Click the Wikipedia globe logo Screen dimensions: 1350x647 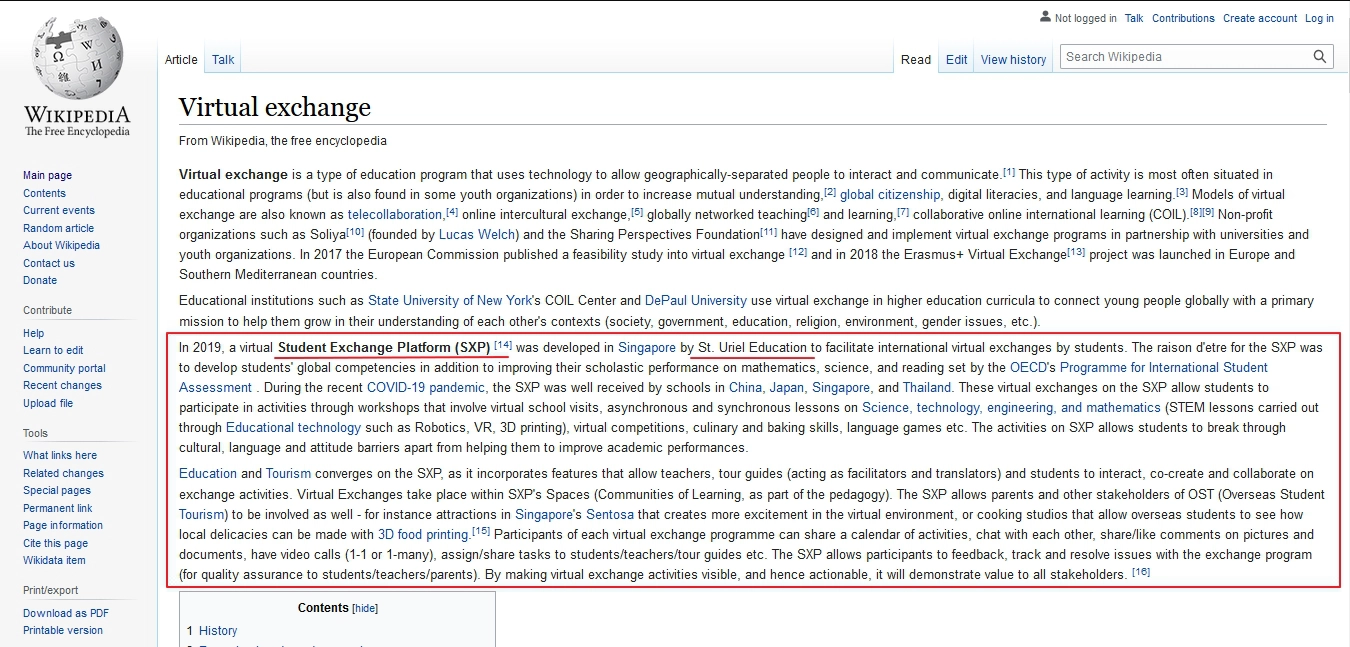pyautogui.click(x=77, y=60)
